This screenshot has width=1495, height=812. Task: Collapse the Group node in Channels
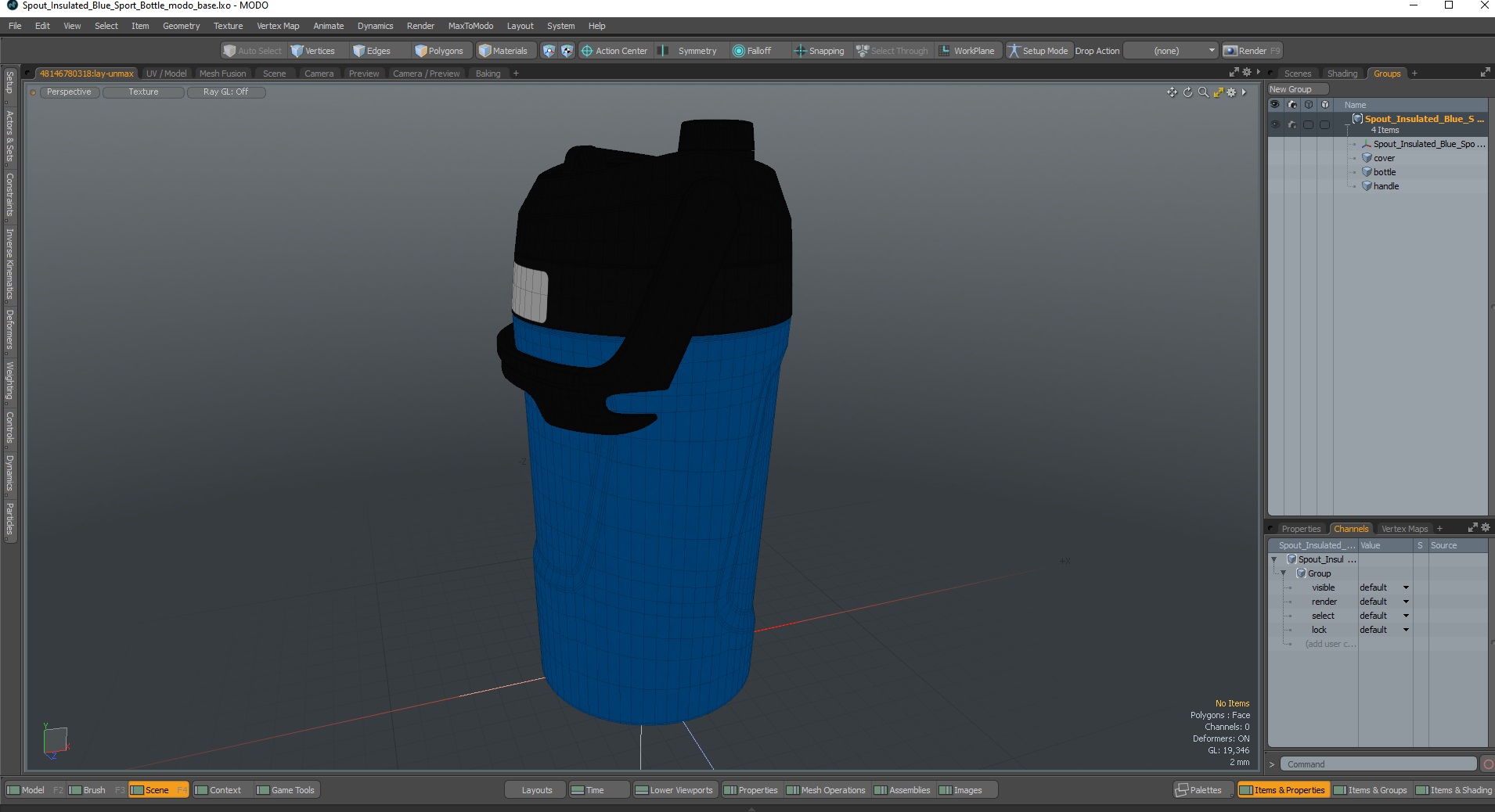(x=1284, y=573)
